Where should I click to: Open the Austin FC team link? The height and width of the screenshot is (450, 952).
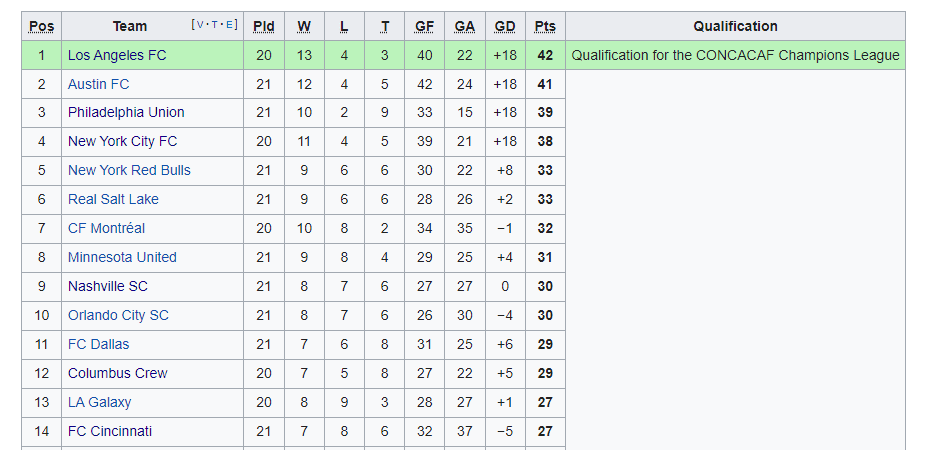98,84
